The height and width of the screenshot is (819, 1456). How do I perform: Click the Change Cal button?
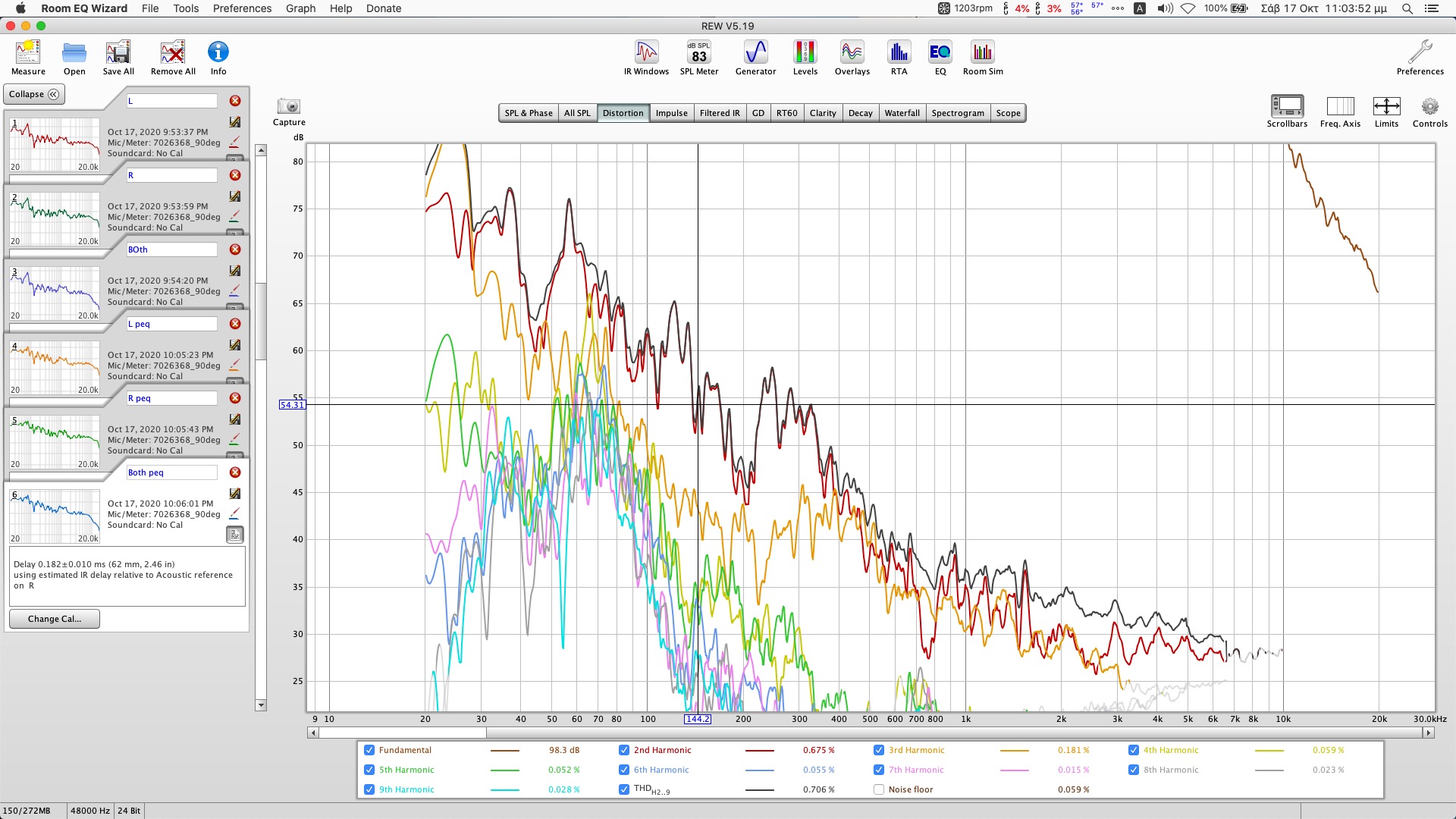coord(54,619)
